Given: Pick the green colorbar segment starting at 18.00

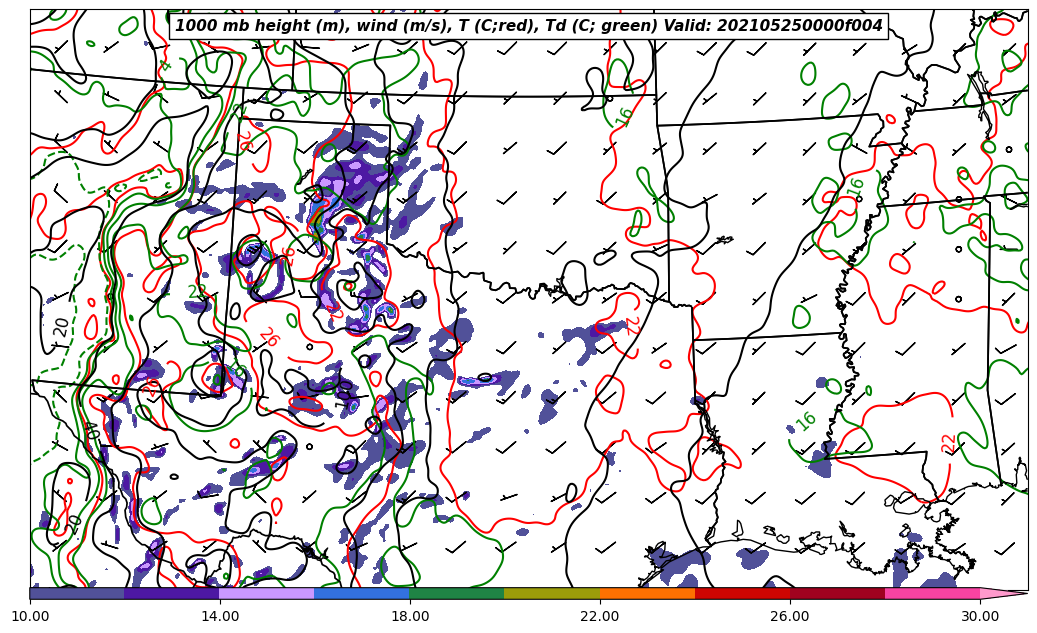Looking at the screenshot, I should [x=457, y=593].
